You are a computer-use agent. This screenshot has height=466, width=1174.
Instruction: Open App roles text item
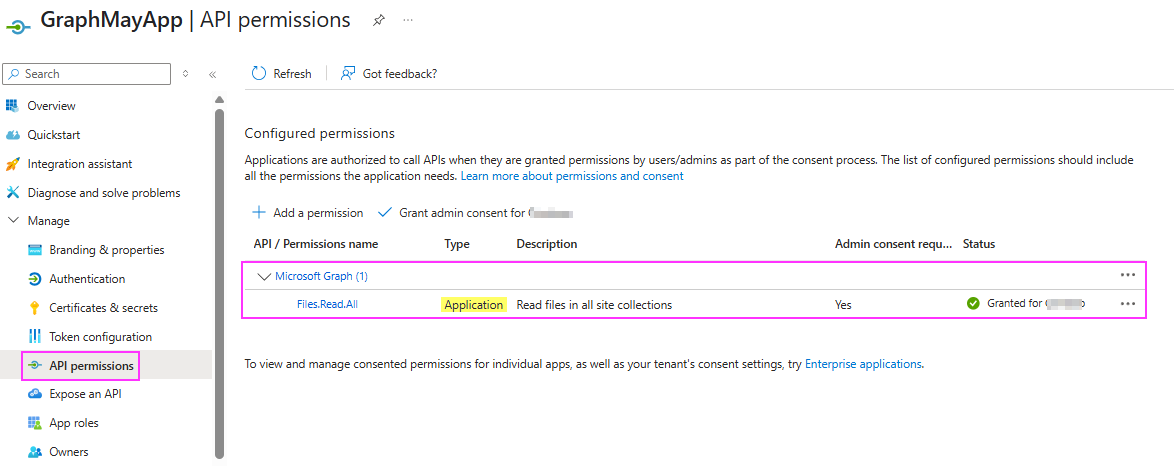click(73, 423)
